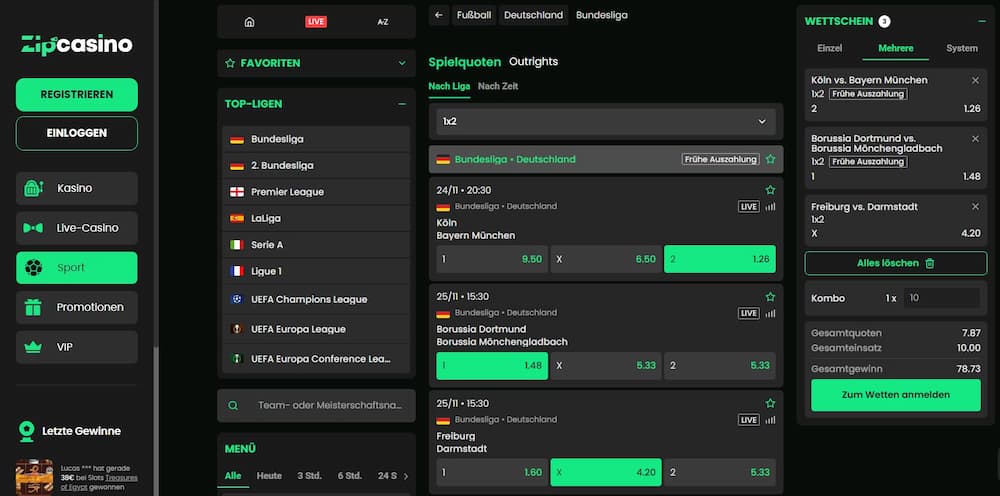The image size is (1000, 496).
Task: Open Deutschland breadcrumb
Action: [534, 15]
